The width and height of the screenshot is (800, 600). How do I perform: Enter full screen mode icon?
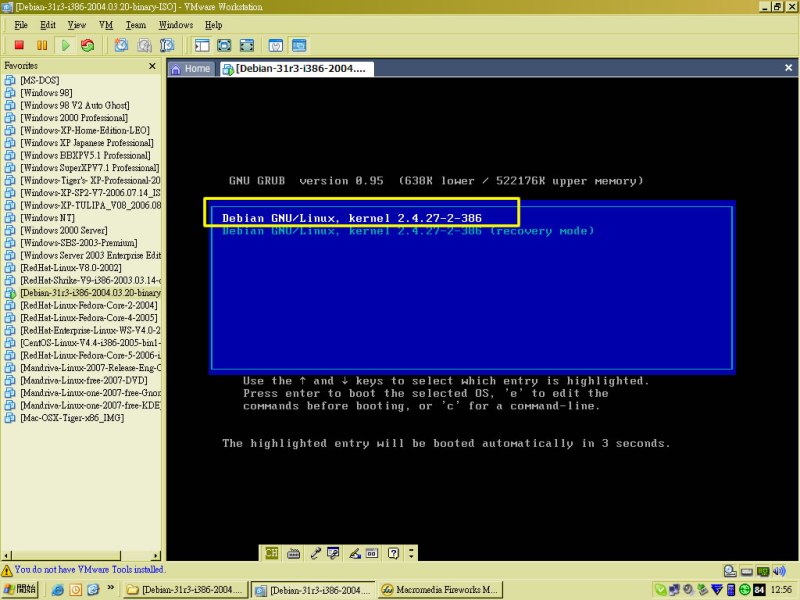(x=246, y=45)
